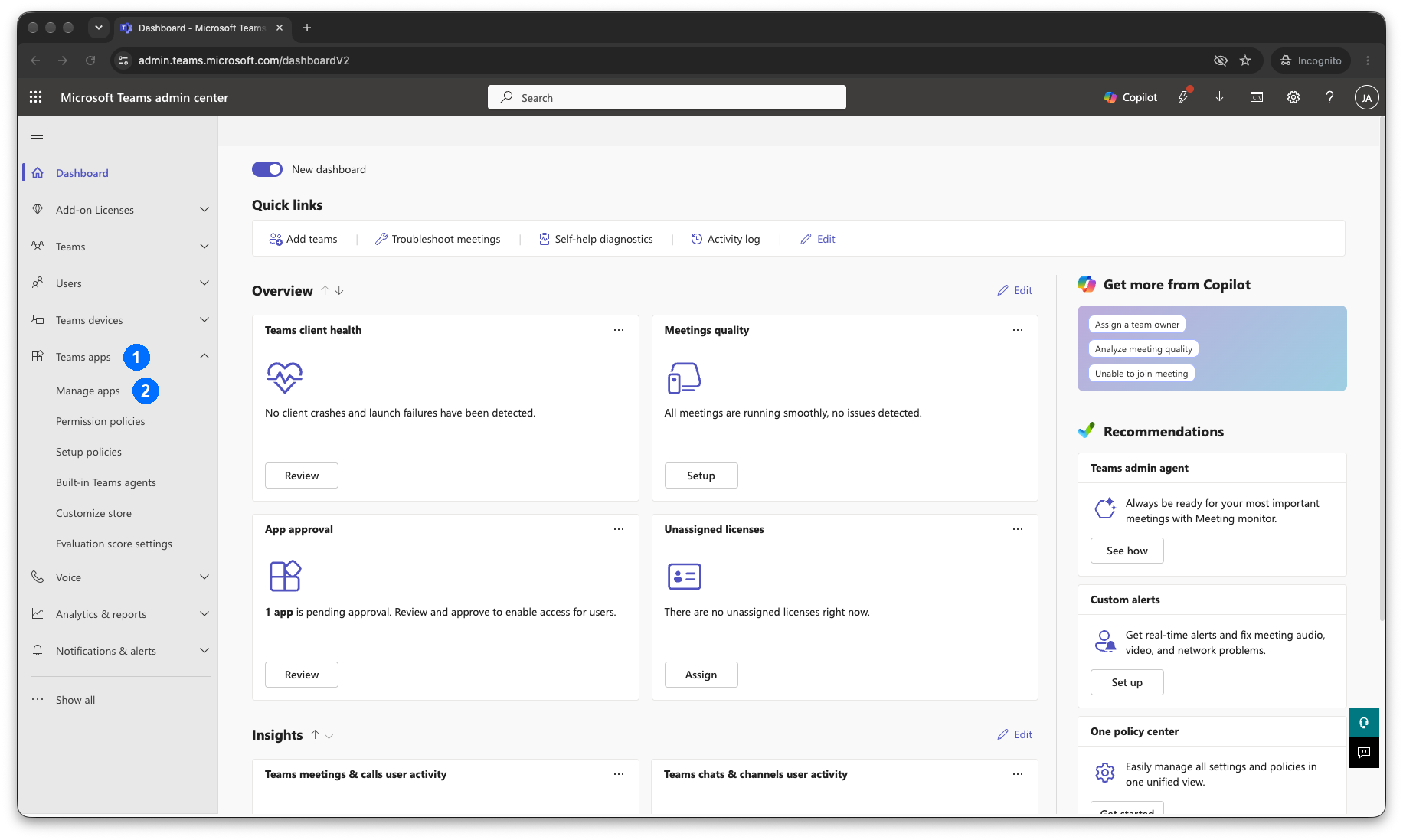This screenshot has width=1403, height=840.
Task: Click See how for Teams admin agent
Action: (x=1127, y=551)
